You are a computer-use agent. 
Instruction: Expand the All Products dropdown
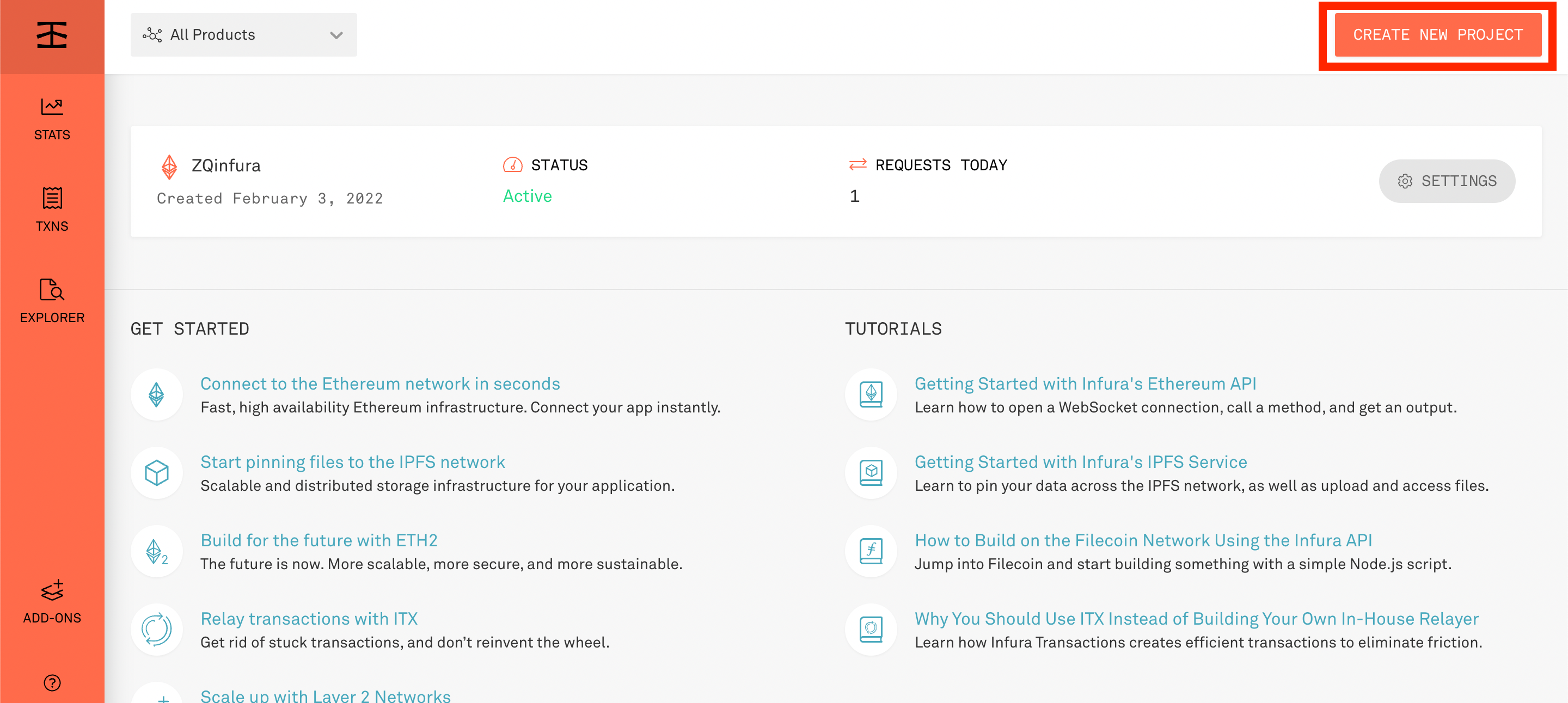pos(243,35)
